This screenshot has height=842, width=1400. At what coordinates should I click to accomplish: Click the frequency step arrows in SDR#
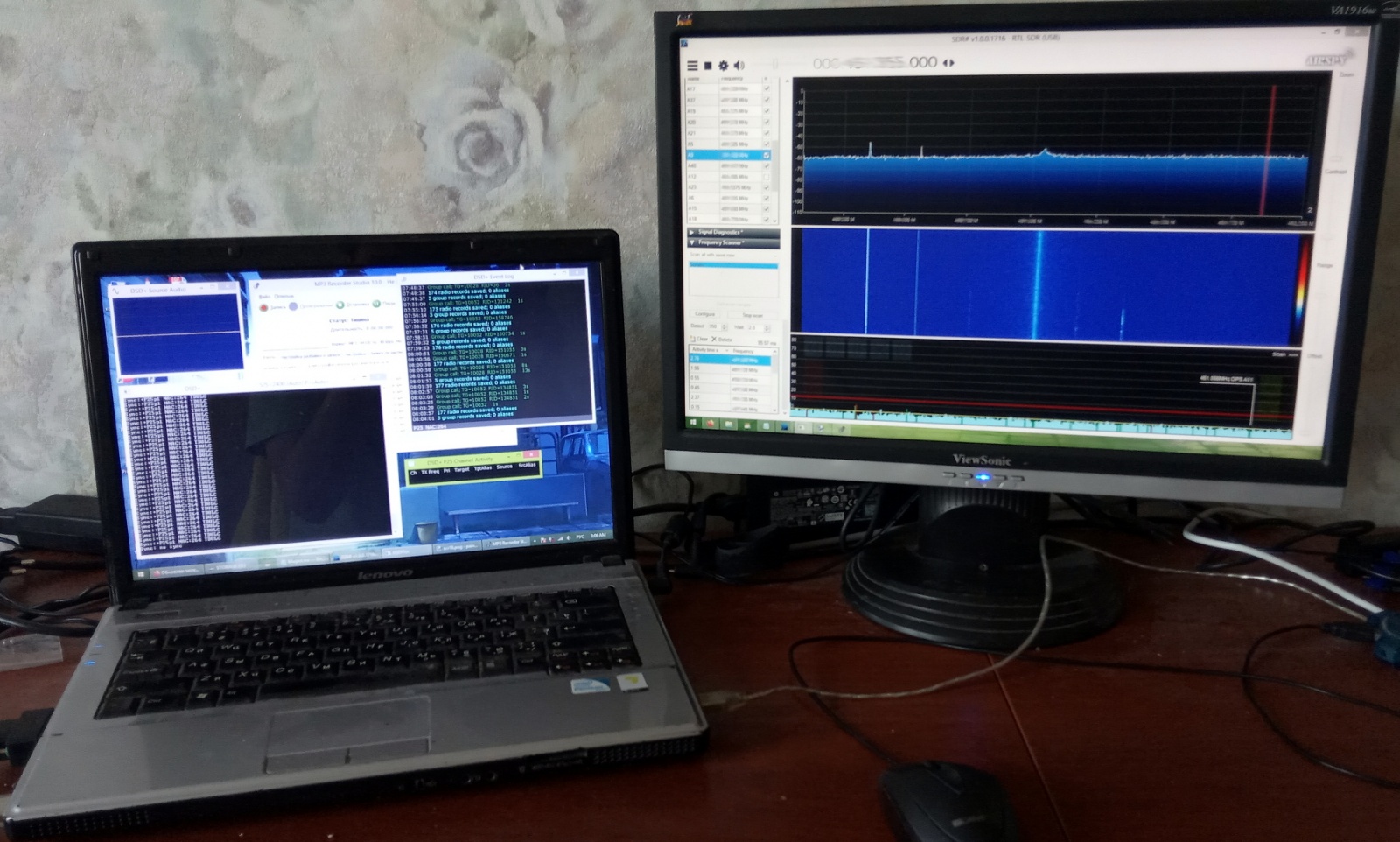pos(948,63)
